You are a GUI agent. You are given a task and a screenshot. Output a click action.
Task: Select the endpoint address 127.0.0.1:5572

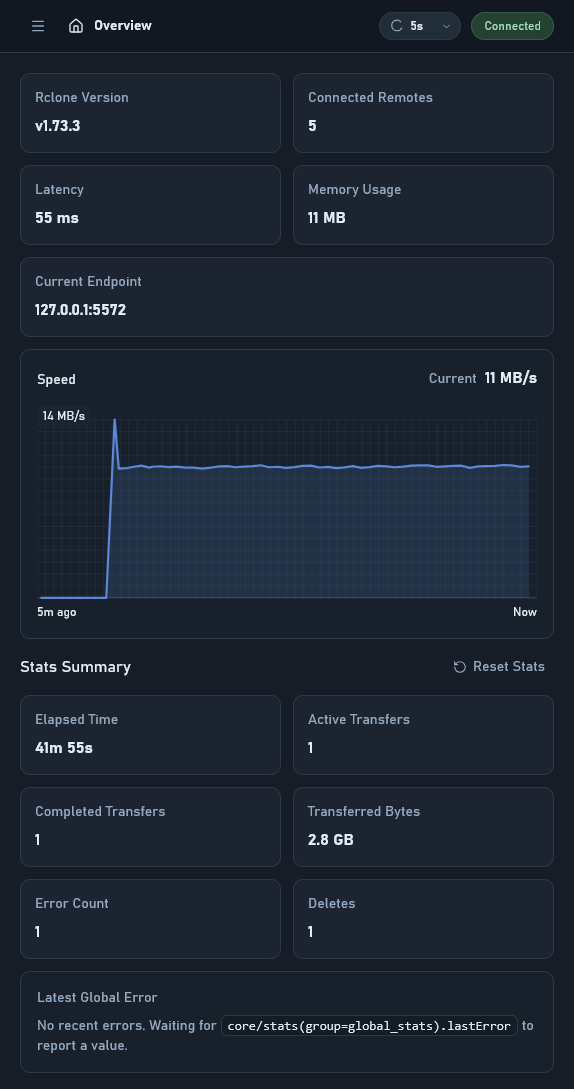click(x=81, y=310)
